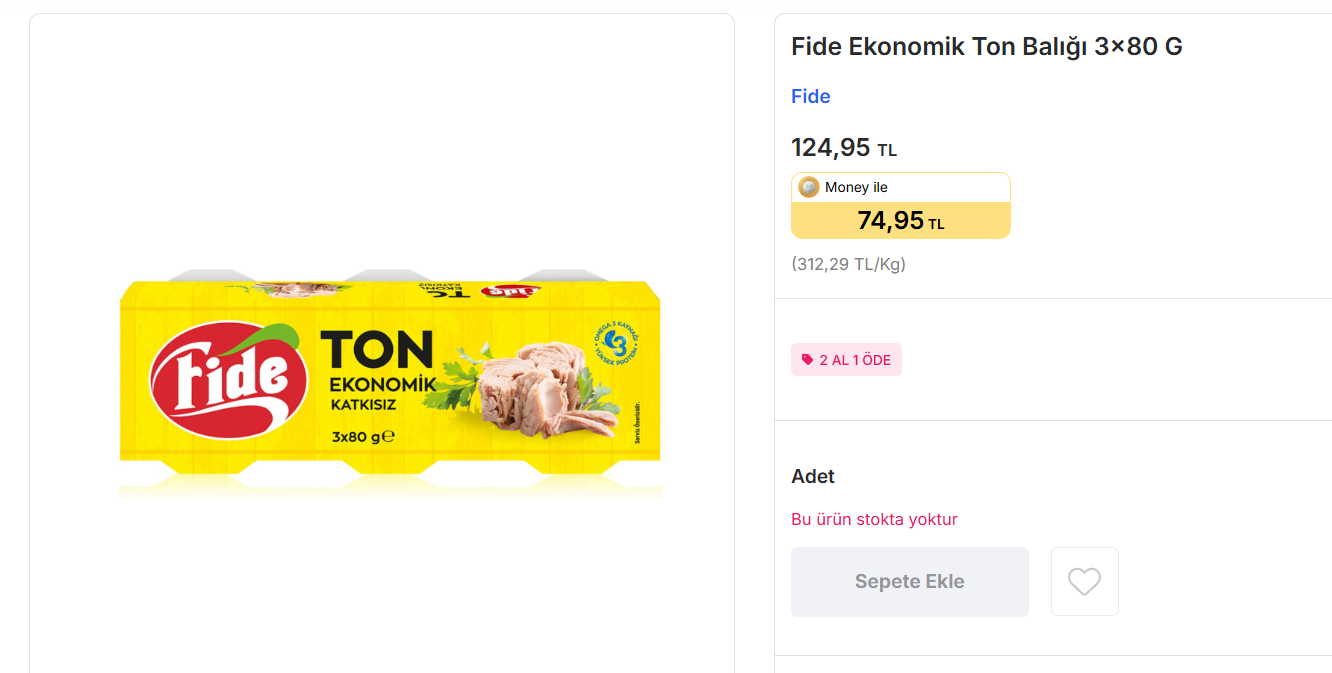Viewport: 1332px width, 673px height.
Task: Click the EKONOMİK text on package
Action: pos(382,385)
